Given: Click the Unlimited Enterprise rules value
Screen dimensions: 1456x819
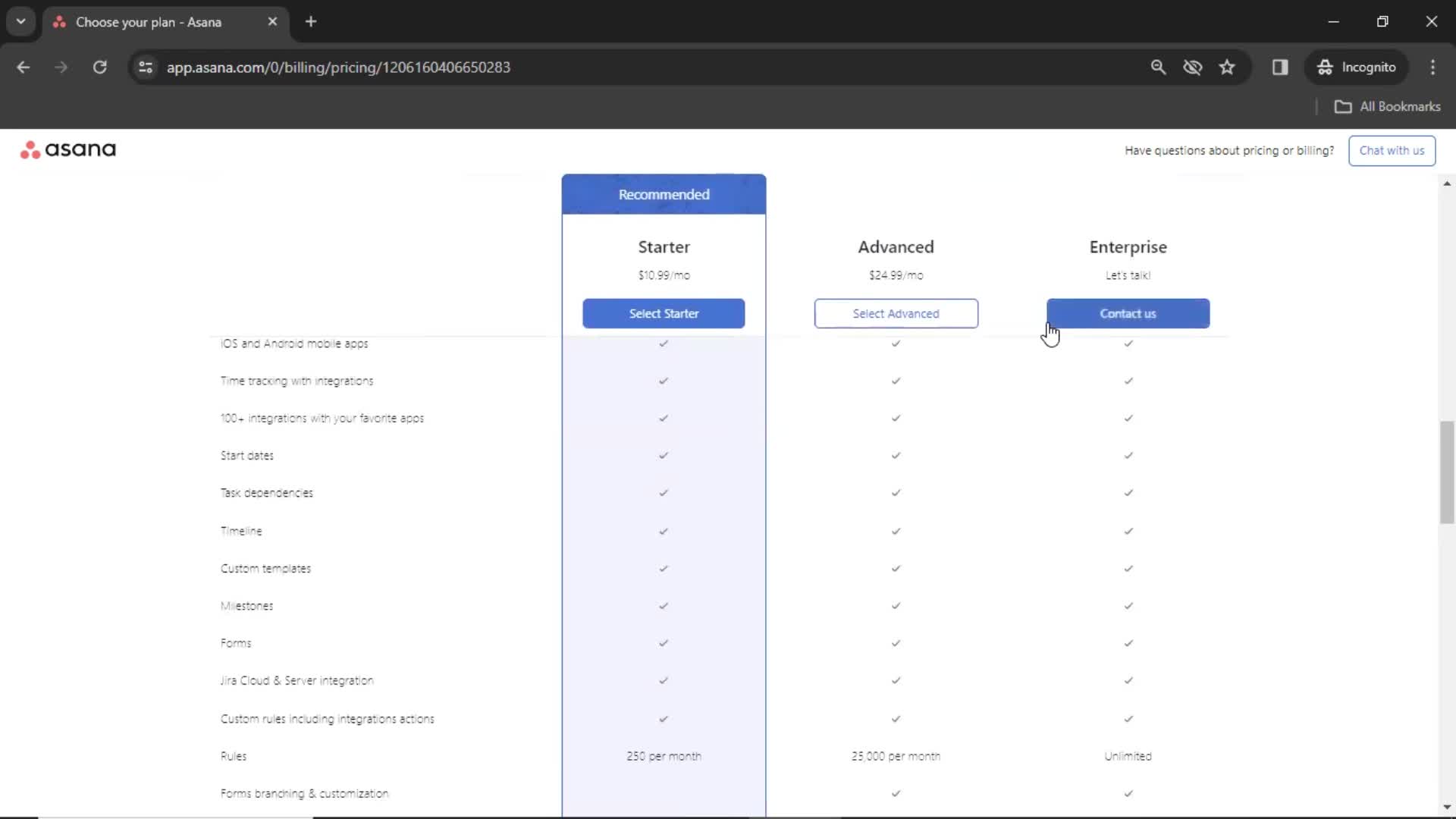Looking at the screenshot, I should 1128,756.
